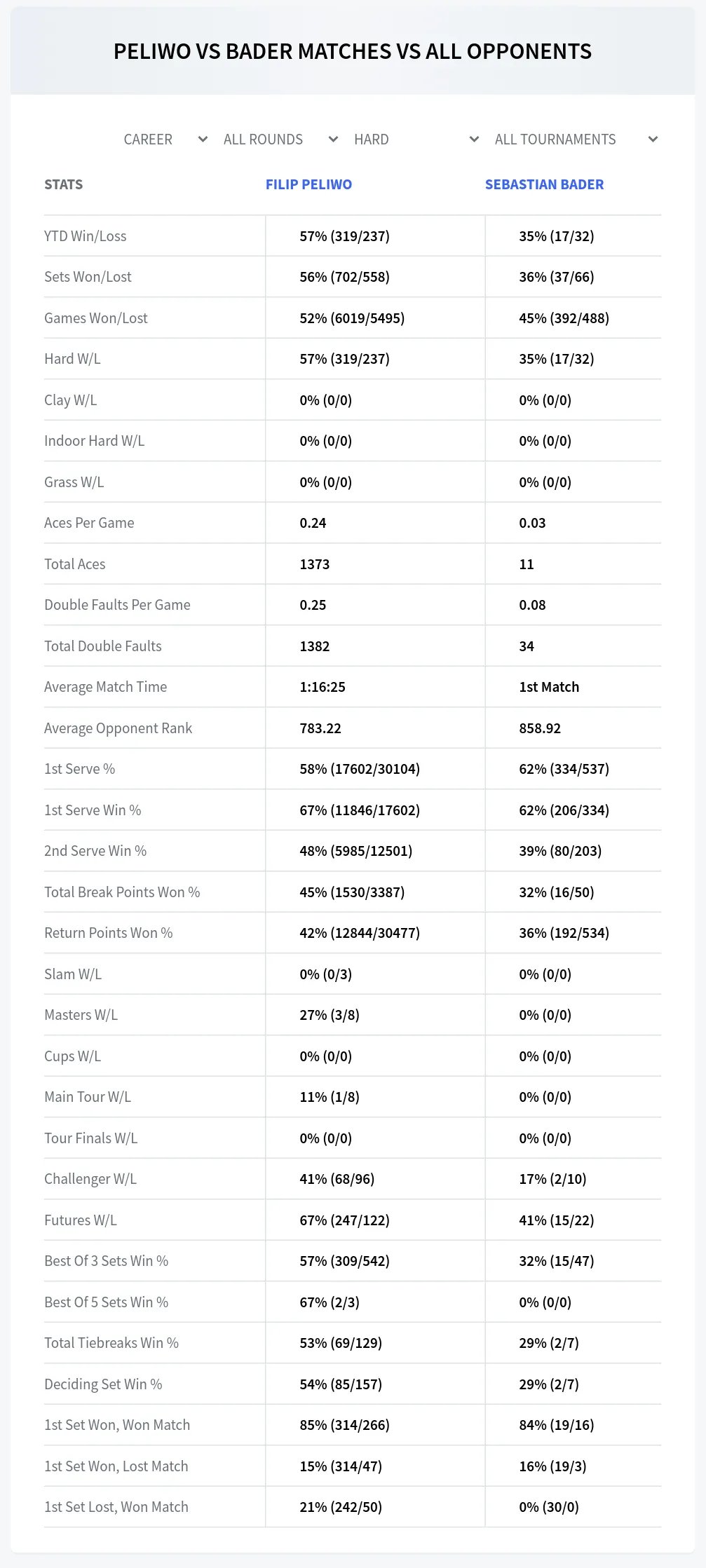Image resolution: width=706 pixels, height=1568 pixels.
Task: Click Bader's Average Match Time '1st Match'
Action: tap(549, 687)
